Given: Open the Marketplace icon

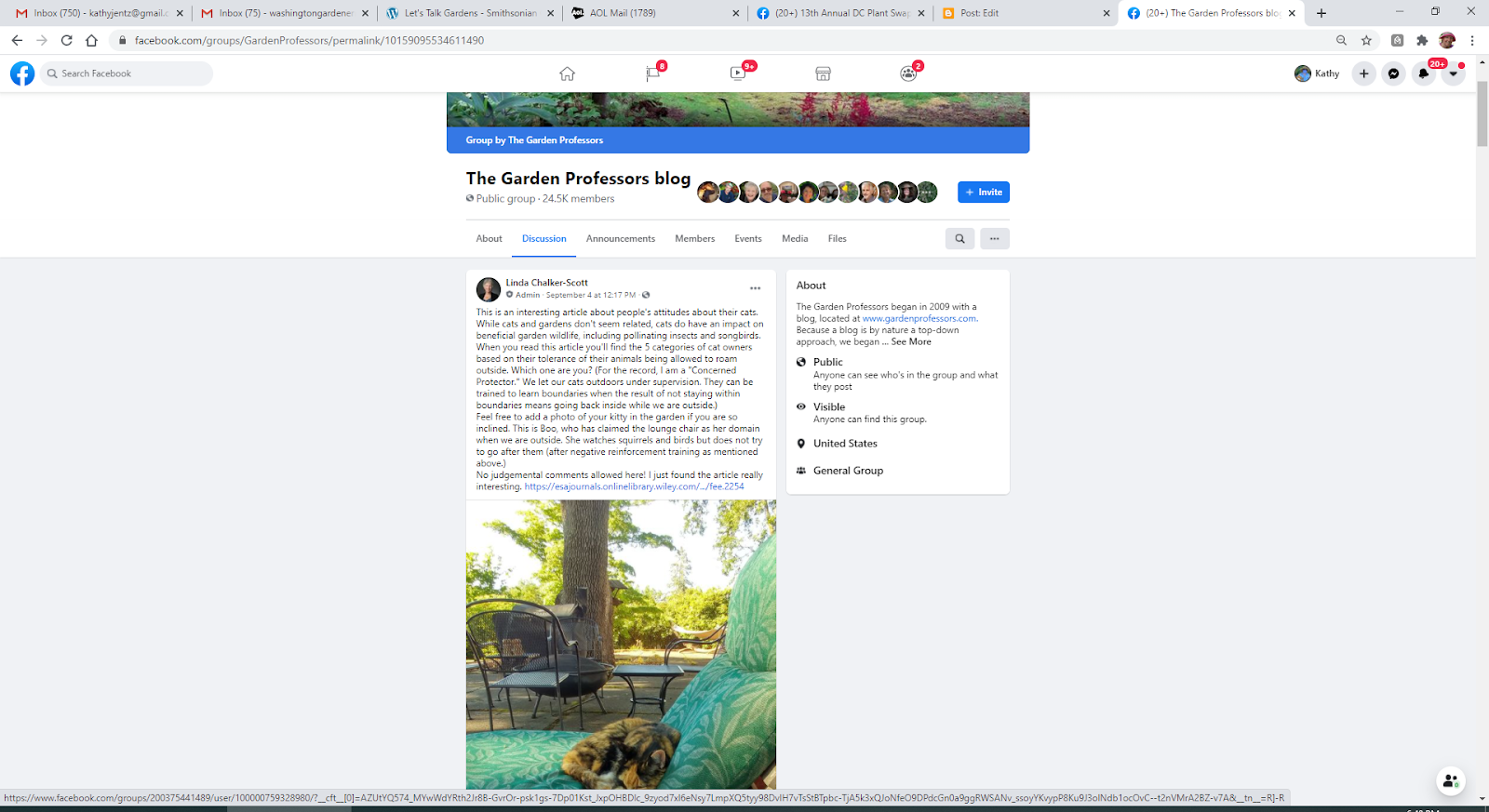Looking at the screenshot, I should pyautogui.click(x=823, y=73).
